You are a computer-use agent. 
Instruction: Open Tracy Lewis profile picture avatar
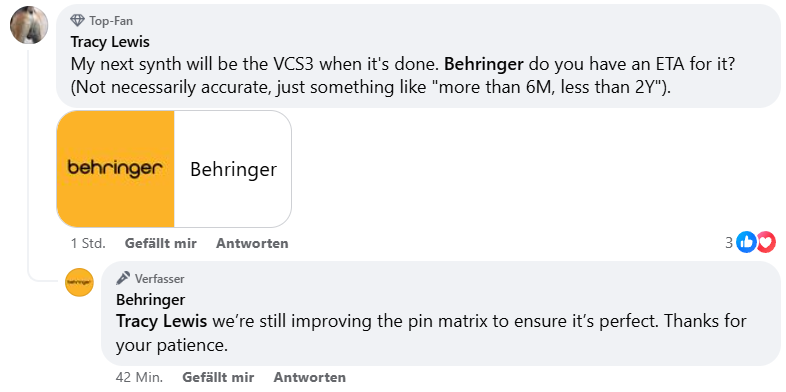tap(29, 25)
